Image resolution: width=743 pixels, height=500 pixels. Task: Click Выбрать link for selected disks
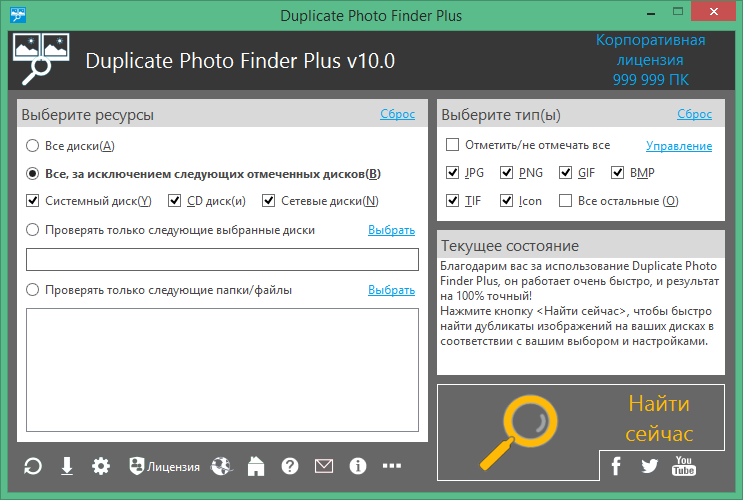391,230
